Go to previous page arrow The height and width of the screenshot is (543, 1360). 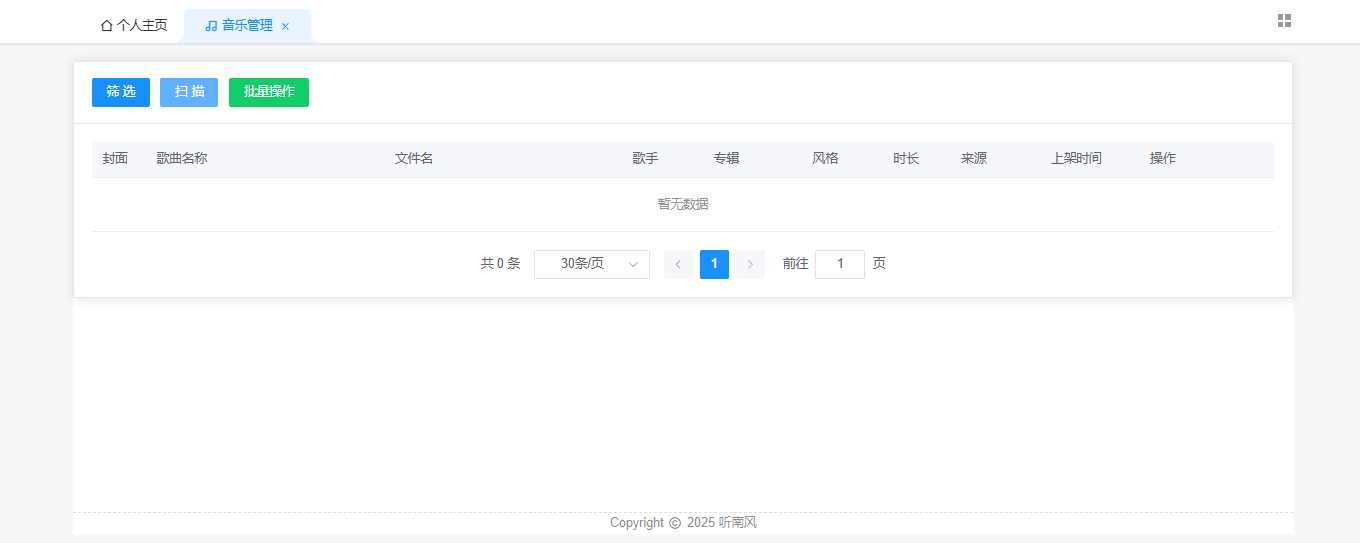(678, 264)
